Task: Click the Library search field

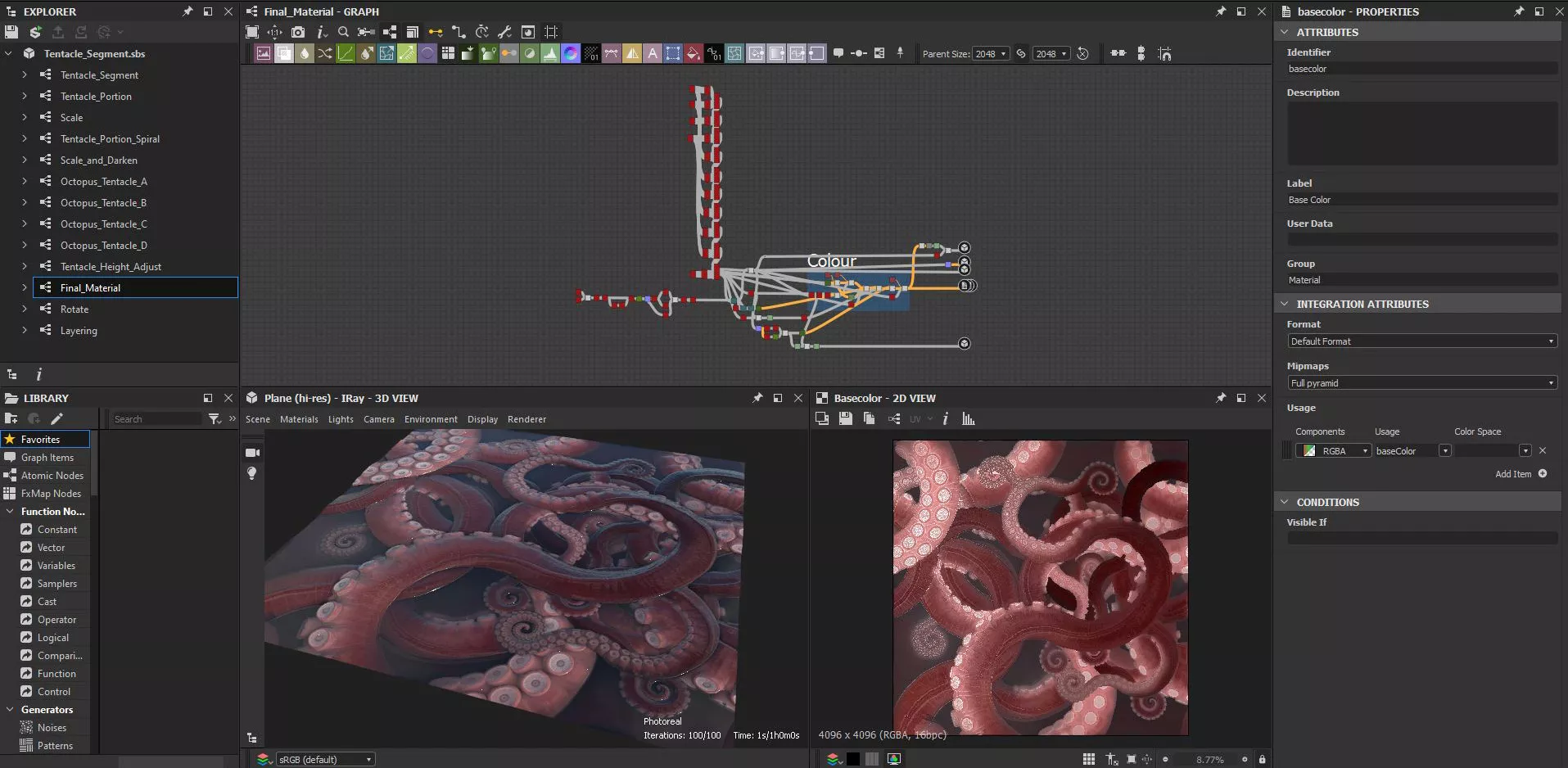Action: [156, 419]
